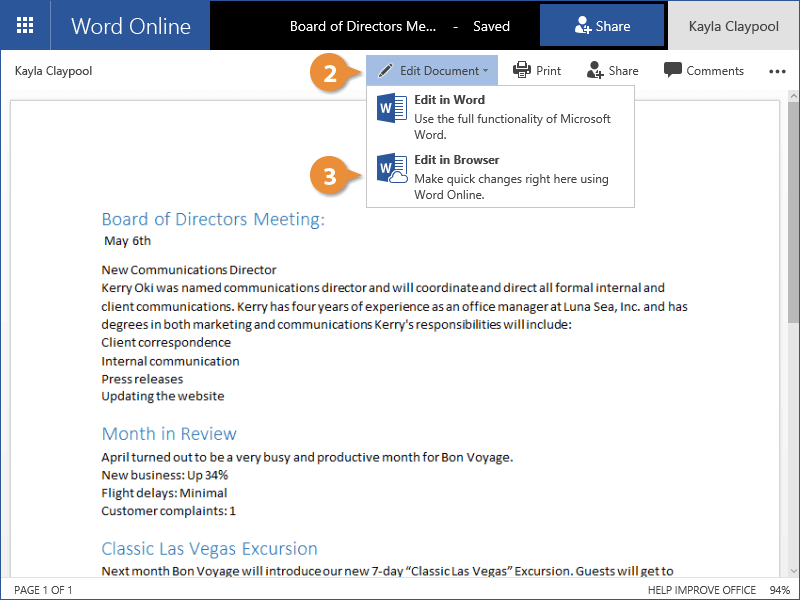The height and width of the screenshot is (600, 800).
Task: Click the Comments label in toolbar
Action: coord(715,71)
